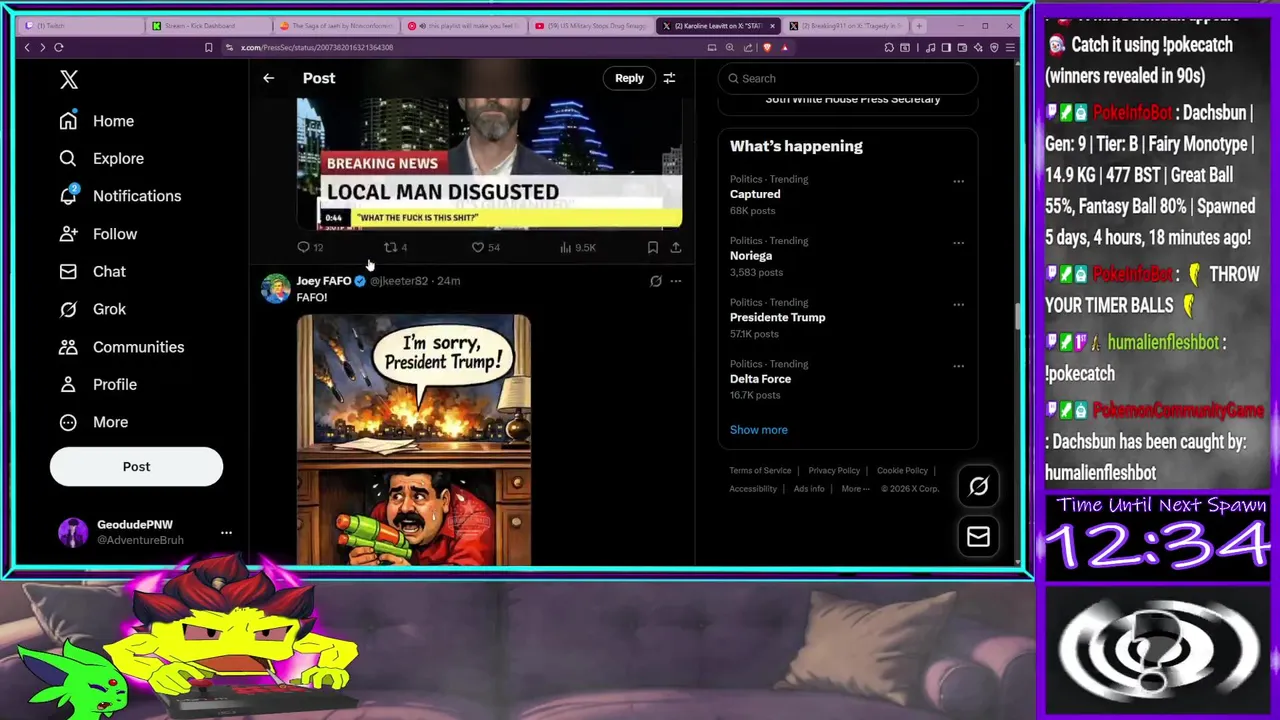
Task: Open Presidente Trump trending topic
Action: pos(777,317)
